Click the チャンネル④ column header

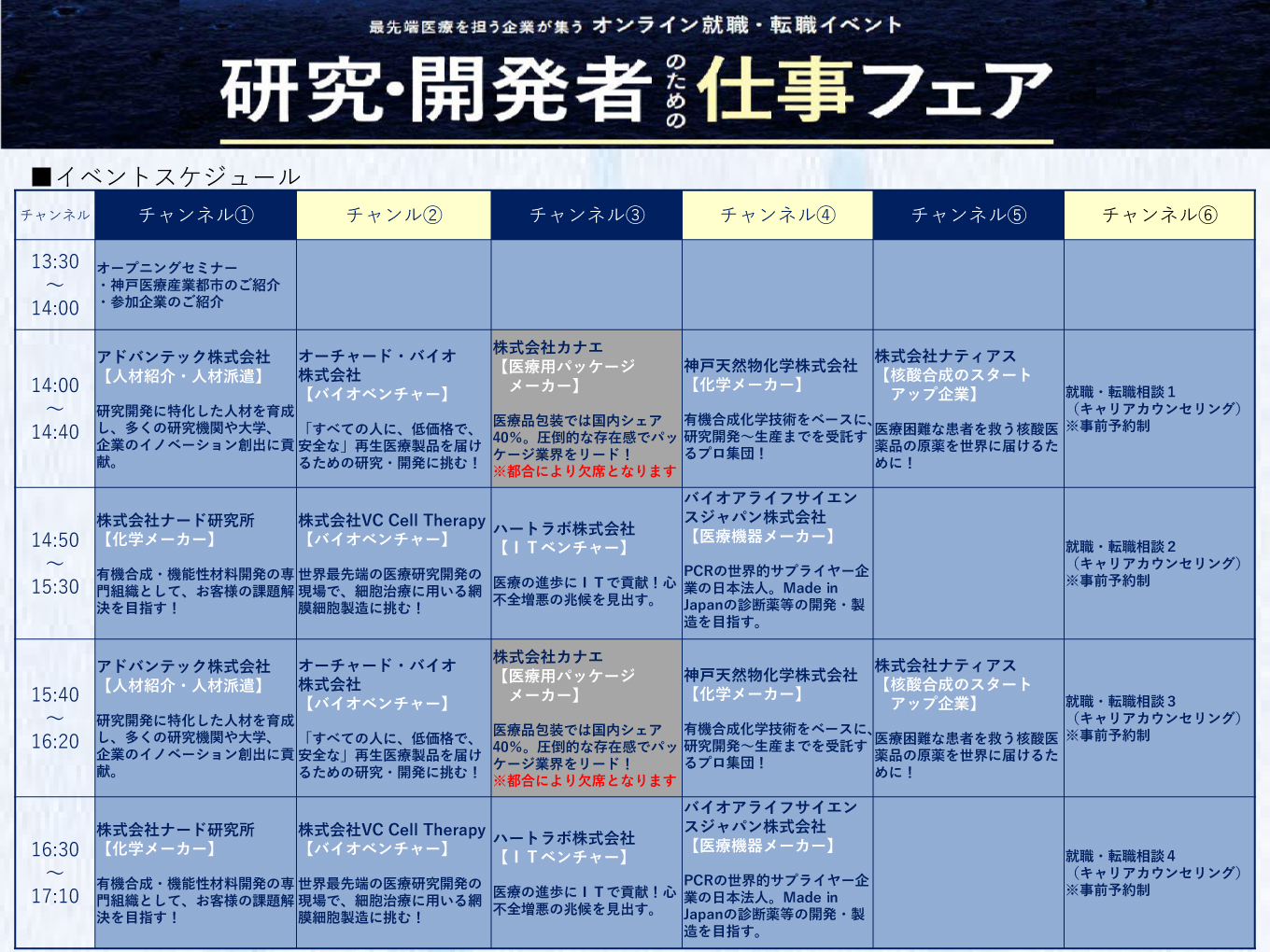(x=777, y=215)
